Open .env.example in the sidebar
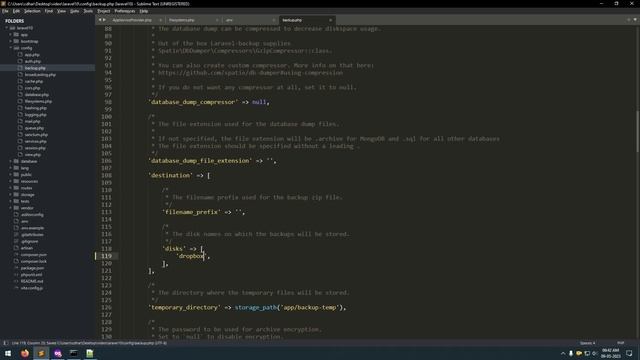This screenshot has height=360, width=640. [x=32, y=228]
